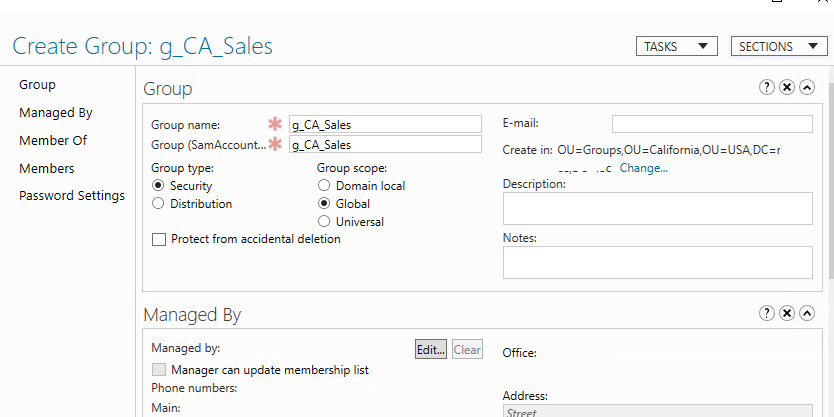Open Members in left navigation
The width and height of the screenshot is (834, 417).
click(x=46, y=169)
